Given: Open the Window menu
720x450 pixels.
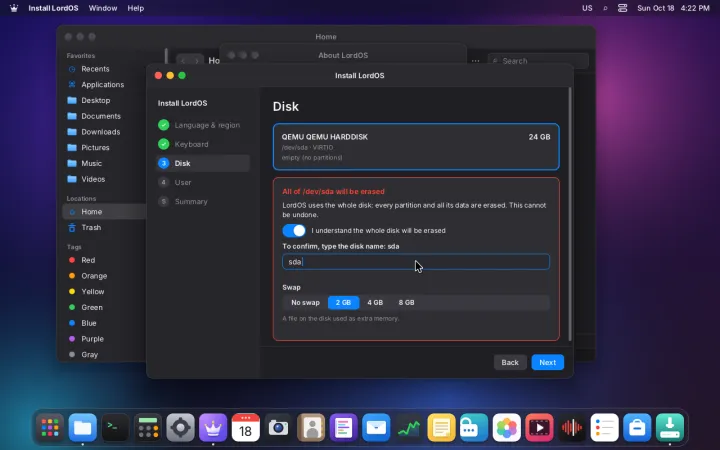Looking at the screenshot, I should pos(103,8).
